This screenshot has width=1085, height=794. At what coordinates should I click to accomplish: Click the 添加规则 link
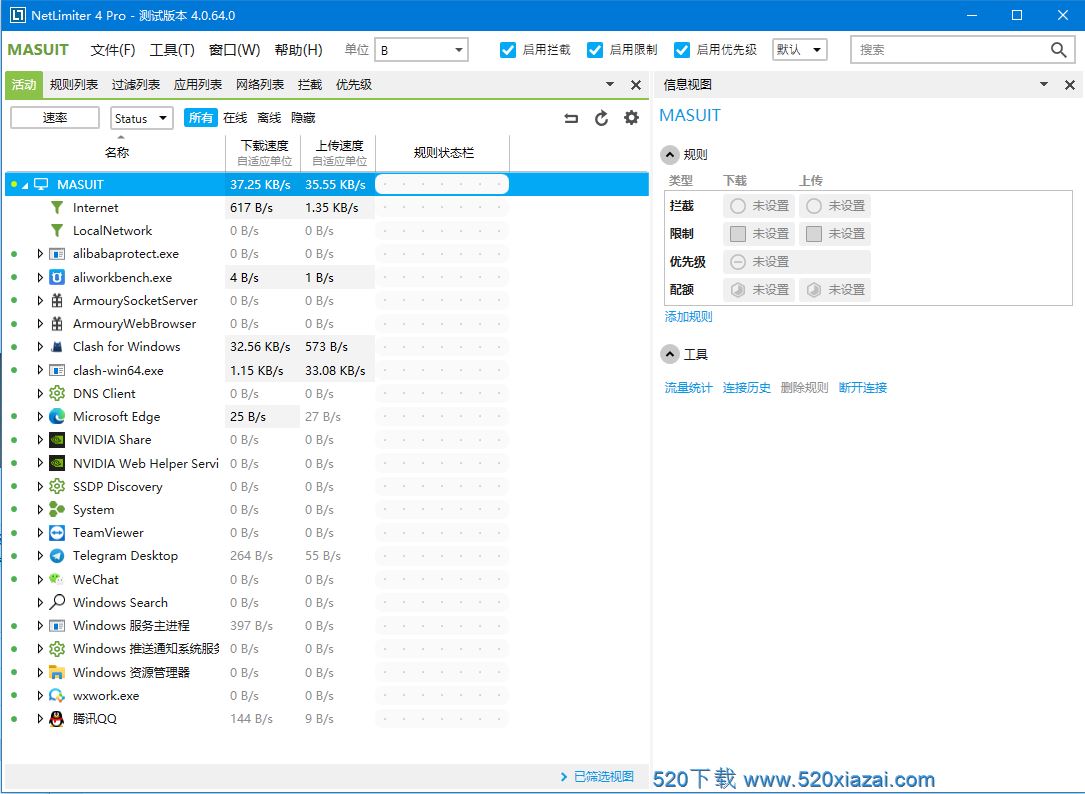689,316
